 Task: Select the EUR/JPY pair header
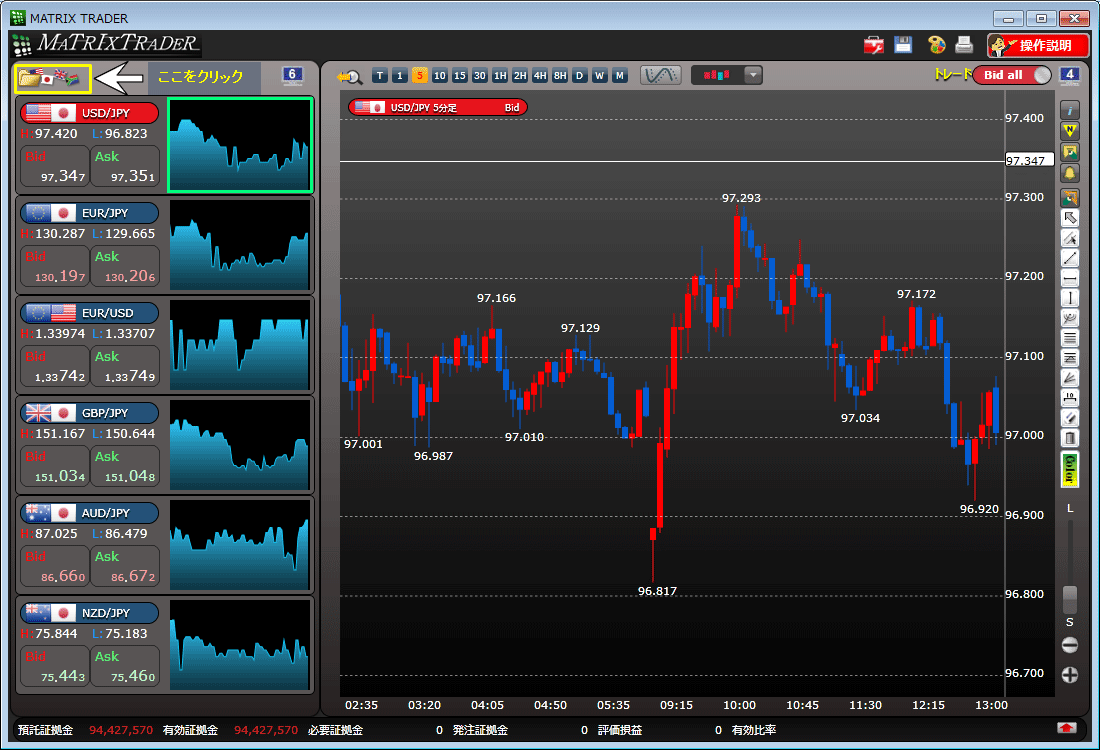point(90,213)
